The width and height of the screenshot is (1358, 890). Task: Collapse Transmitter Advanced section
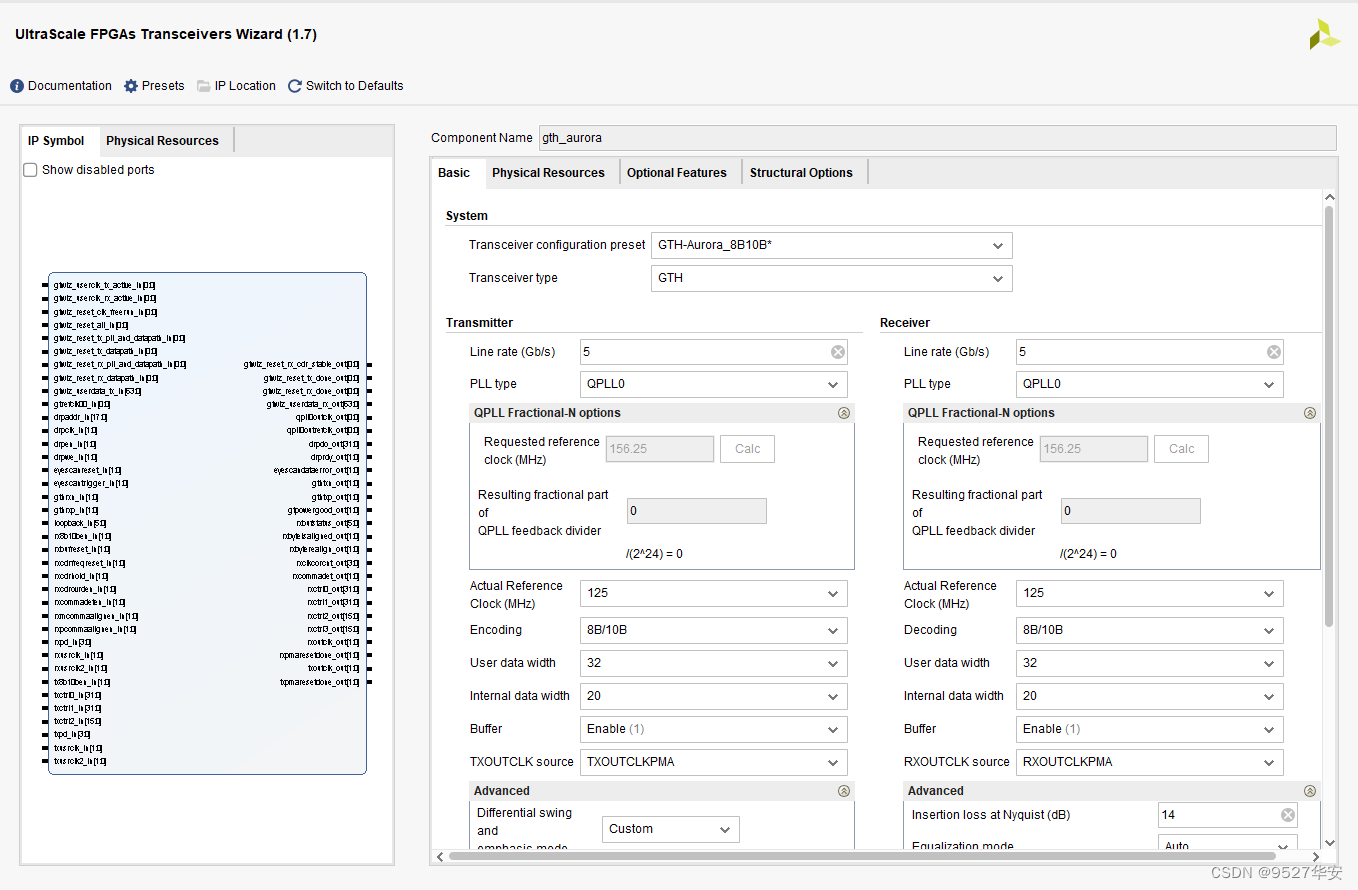(844, 791)
